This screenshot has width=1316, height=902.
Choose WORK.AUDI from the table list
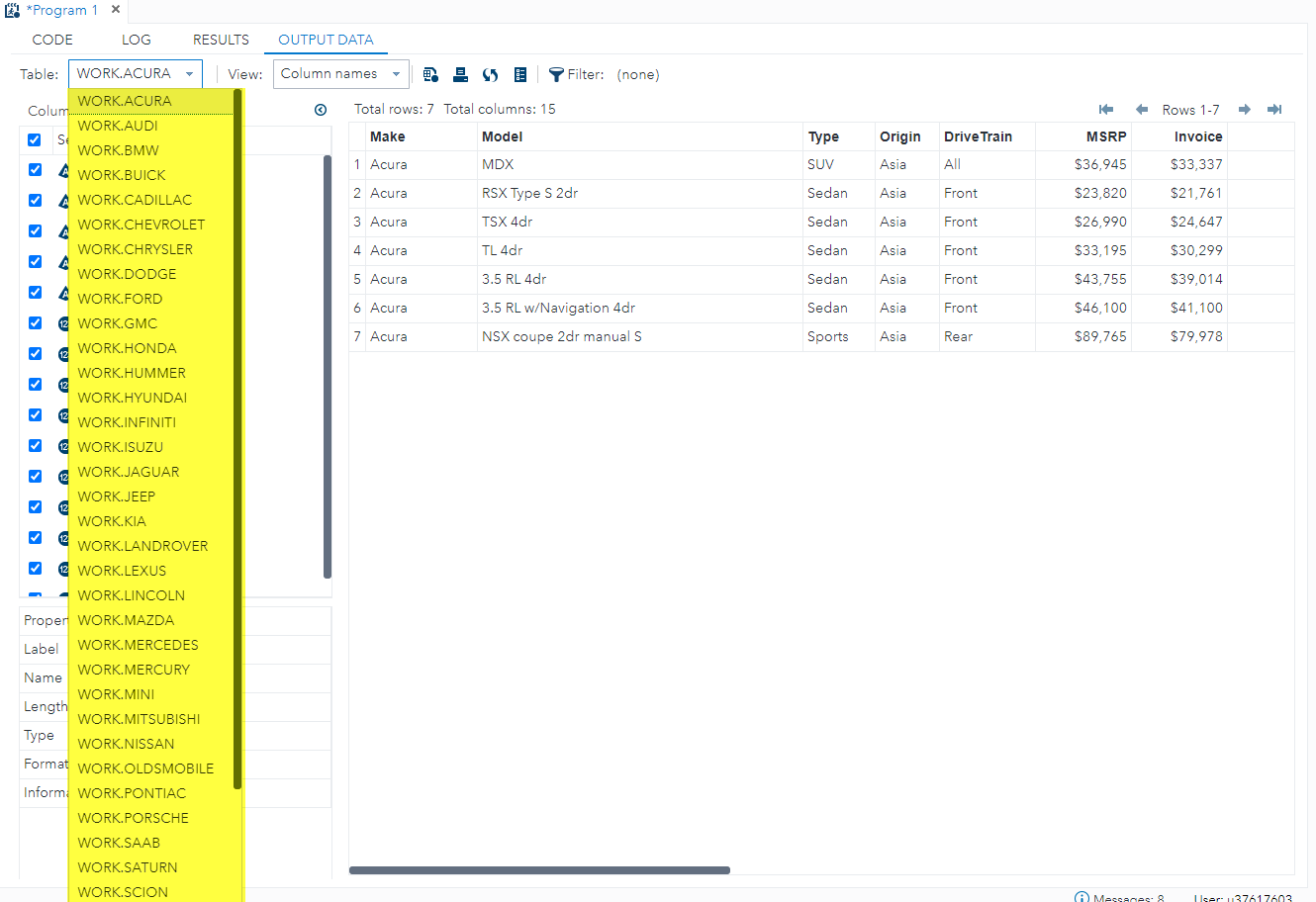pyautogui.click(x=151, y=126)
